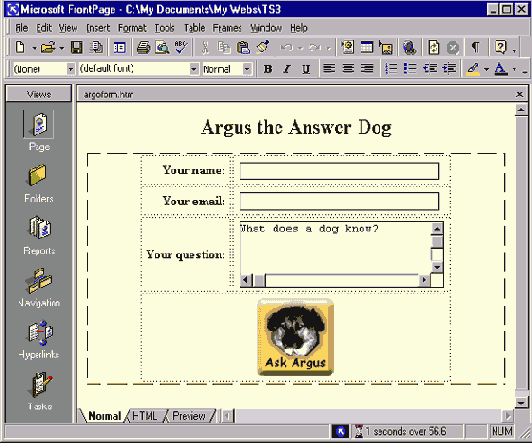Open the style (None) dropdown
Image resolution: width=532 pixels, height=443 pixels.
pyautogui.click(x=71, y=69)
